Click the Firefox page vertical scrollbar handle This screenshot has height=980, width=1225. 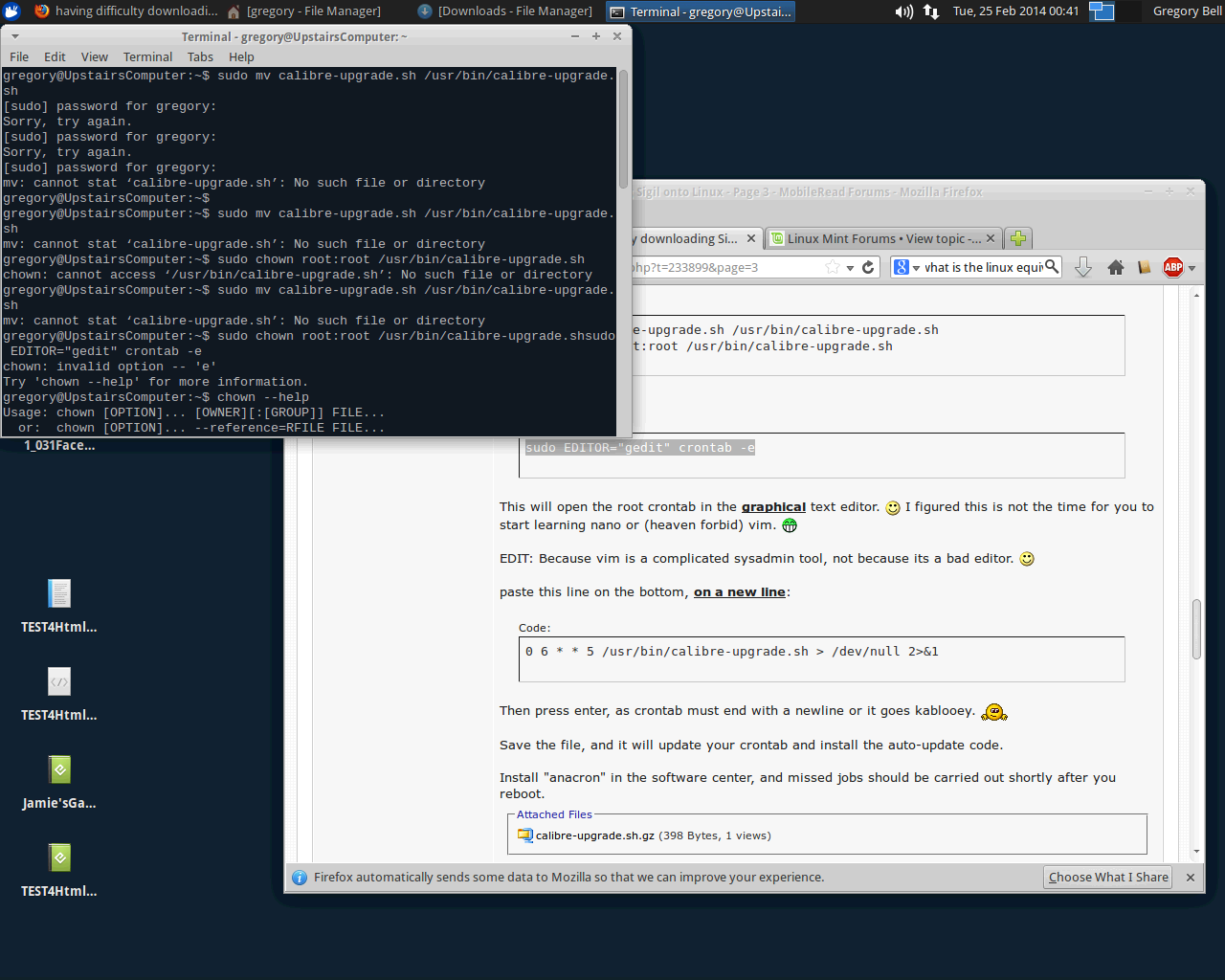(x=1196, y=629)
